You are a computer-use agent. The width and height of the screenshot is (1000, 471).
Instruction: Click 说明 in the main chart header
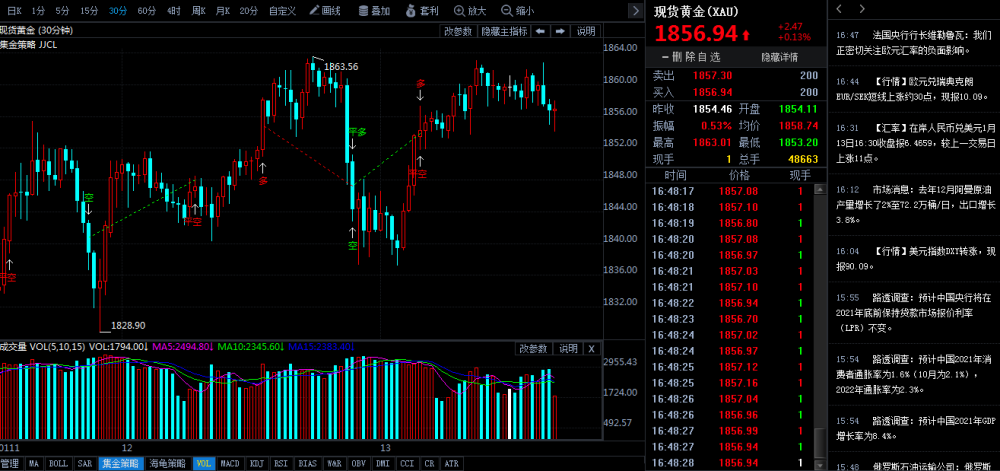(585, 31)
